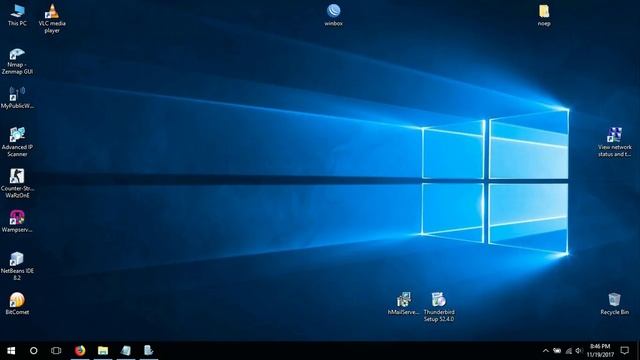This screenshot has width=640, height=360.
Task: Select the VLC media player shortcut
Action: coord(52,19)
